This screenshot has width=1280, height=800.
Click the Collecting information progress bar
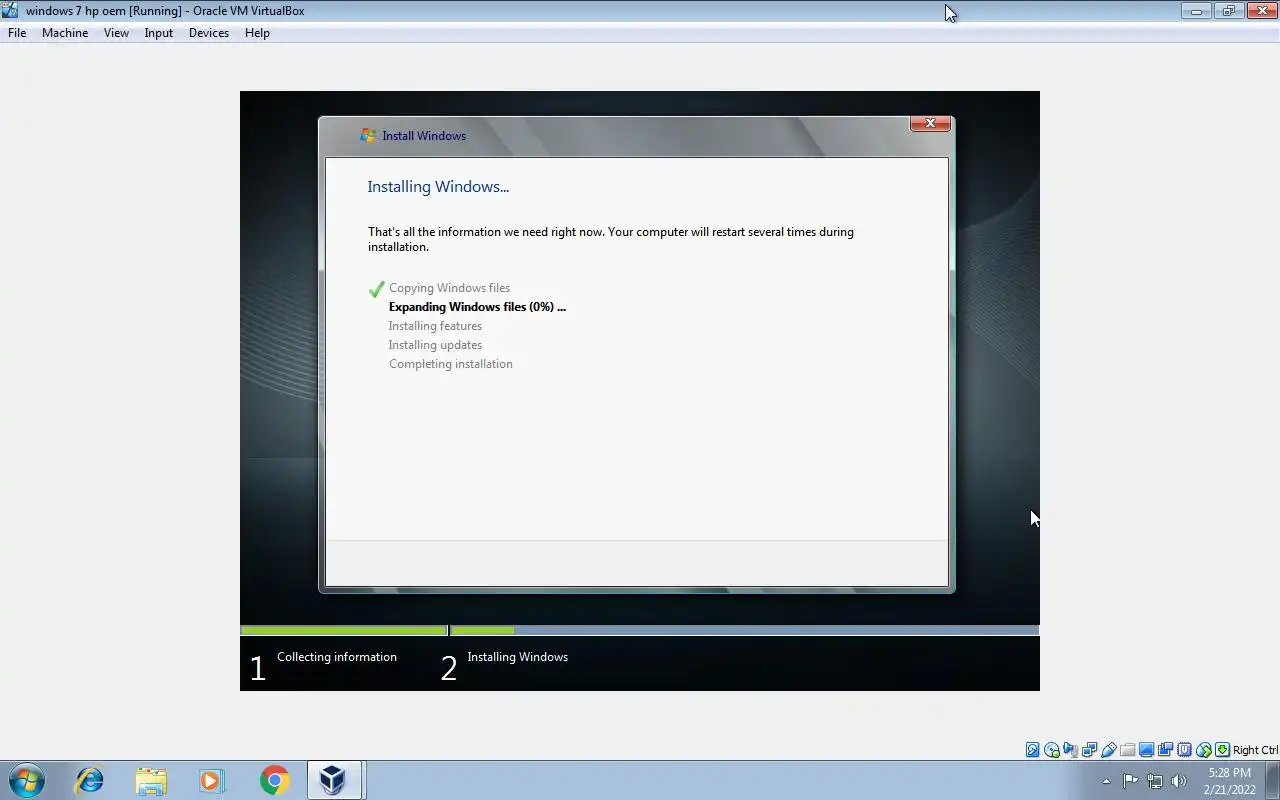(343, 630)
